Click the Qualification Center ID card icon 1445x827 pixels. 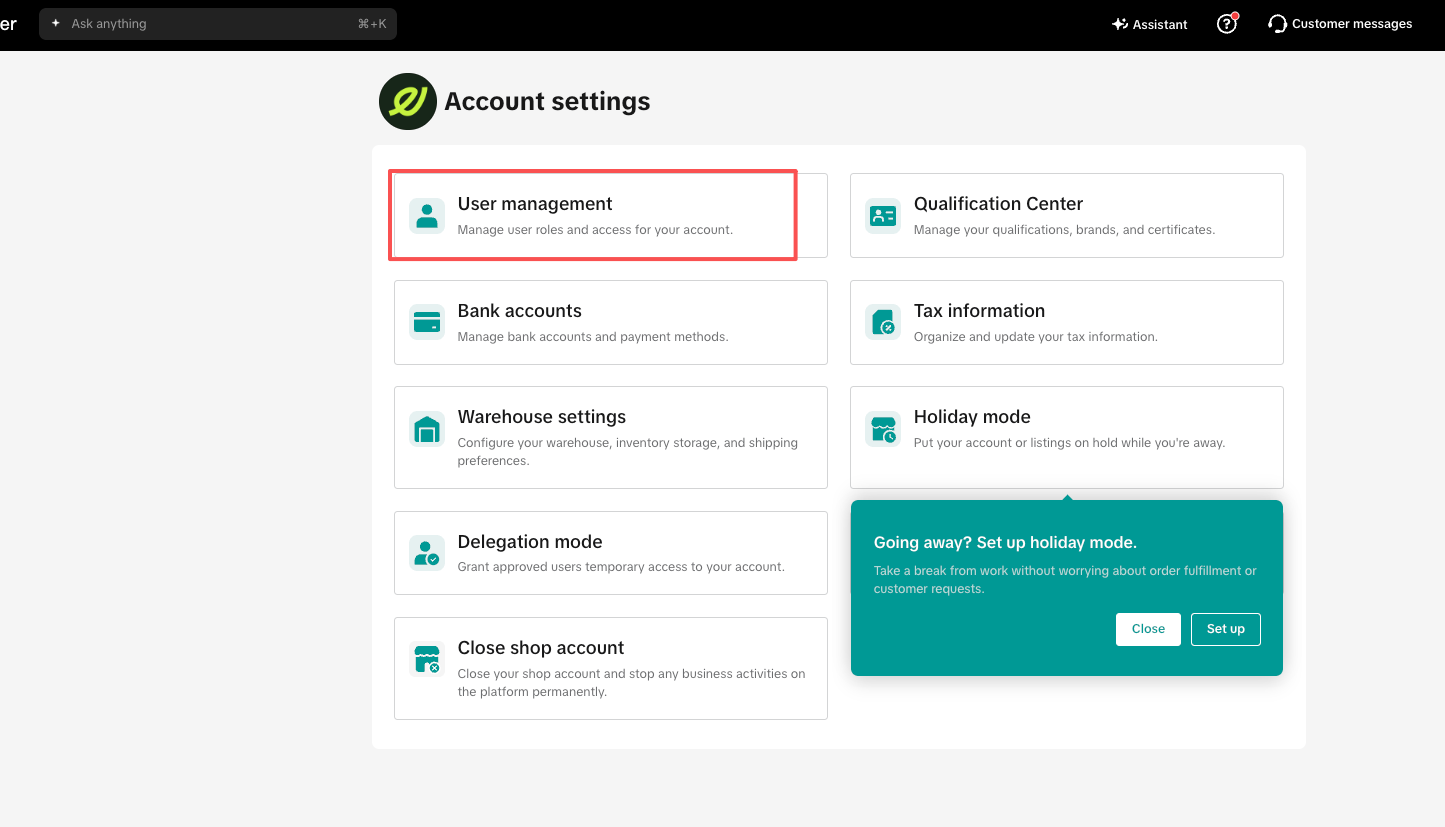click(883, 216)
